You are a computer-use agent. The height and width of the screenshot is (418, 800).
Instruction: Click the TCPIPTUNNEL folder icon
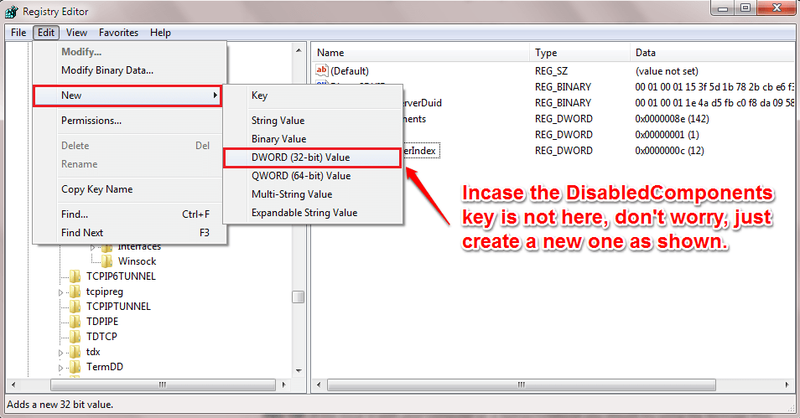pyautogui.click(x=75, y=307)
